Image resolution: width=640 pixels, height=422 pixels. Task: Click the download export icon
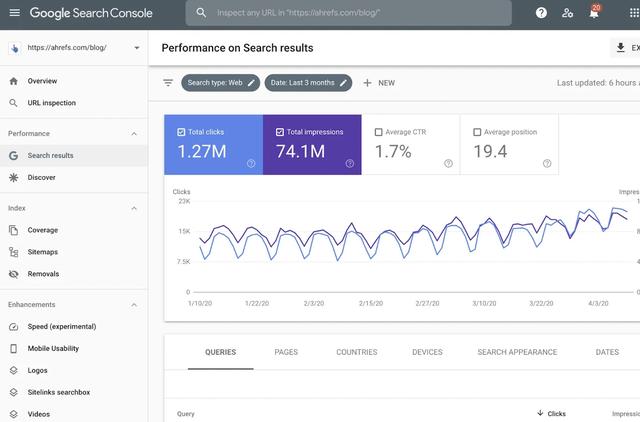pyautogui.click(x=620, y=47)
